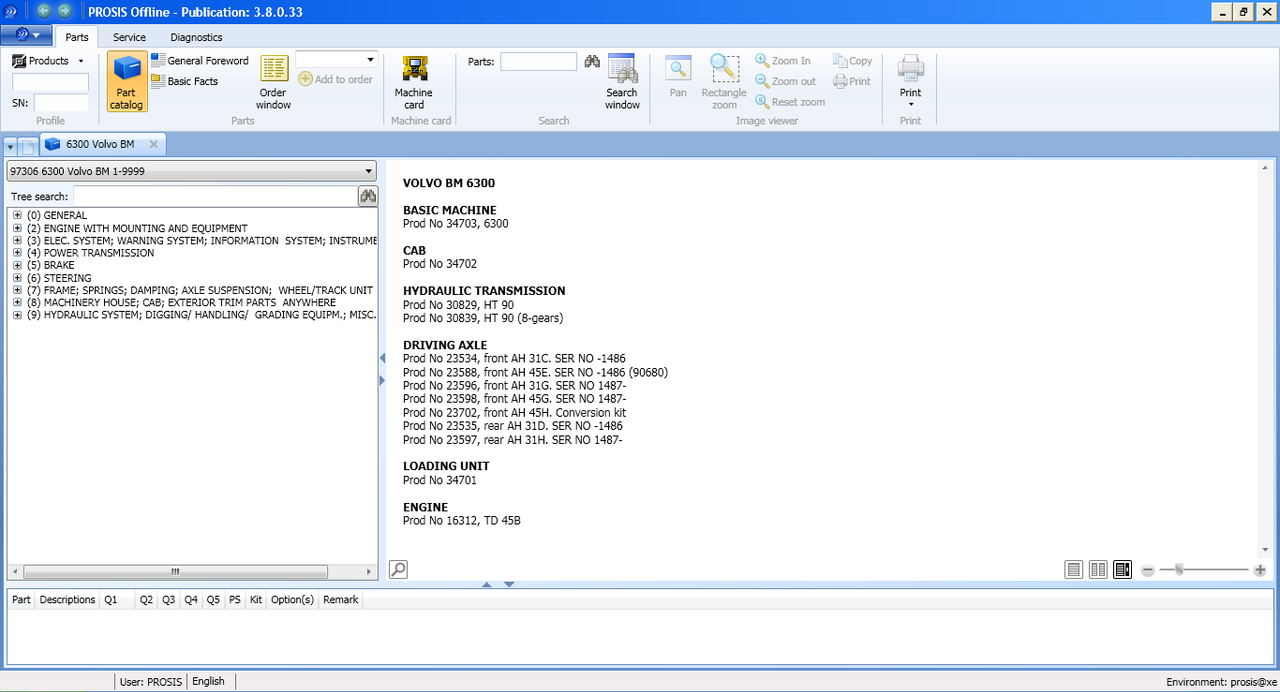Expand (9) HYDRAULIC SYSTEM node
The height and width of the screenshot is (692, 1280).
17,315
